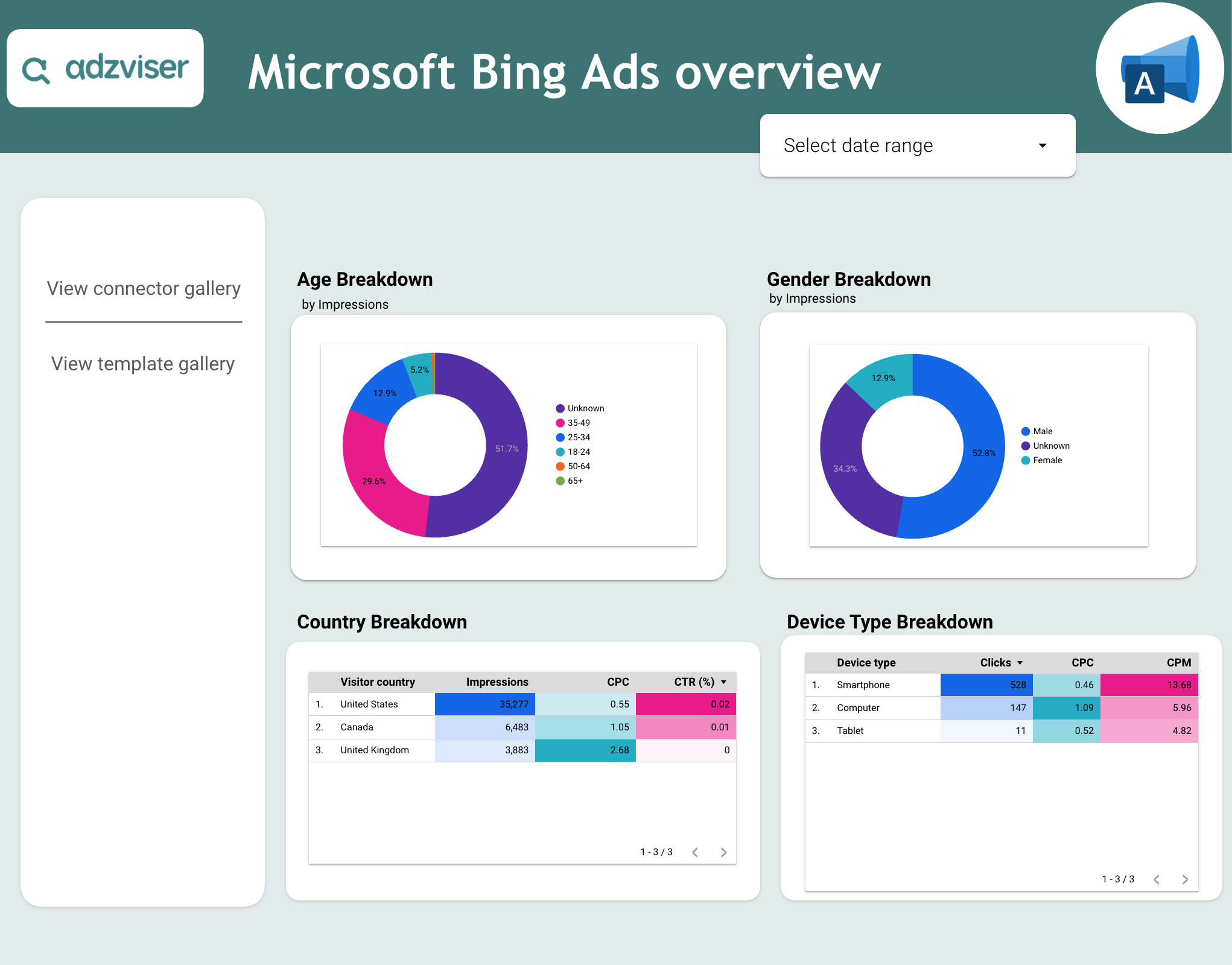1232x965 pixels.
Task: Select the Tablet row
Action: [x=1002, y=730]
